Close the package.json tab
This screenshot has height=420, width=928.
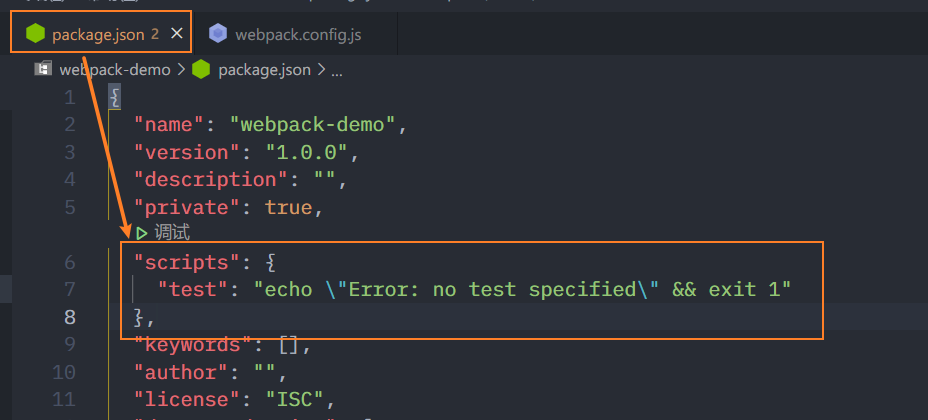[176, 34]
